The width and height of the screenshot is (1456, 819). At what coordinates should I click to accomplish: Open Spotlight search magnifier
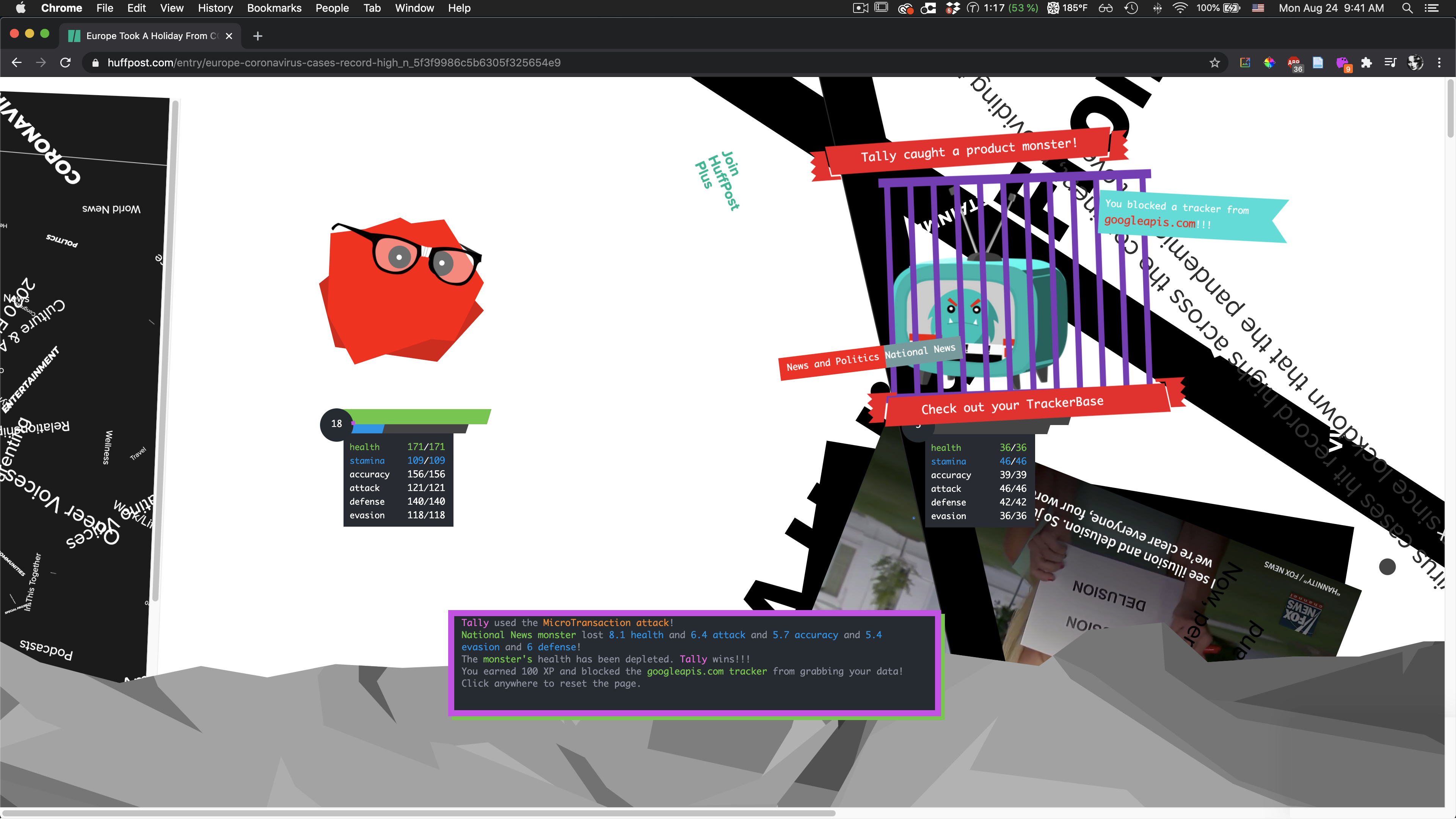1407,8
